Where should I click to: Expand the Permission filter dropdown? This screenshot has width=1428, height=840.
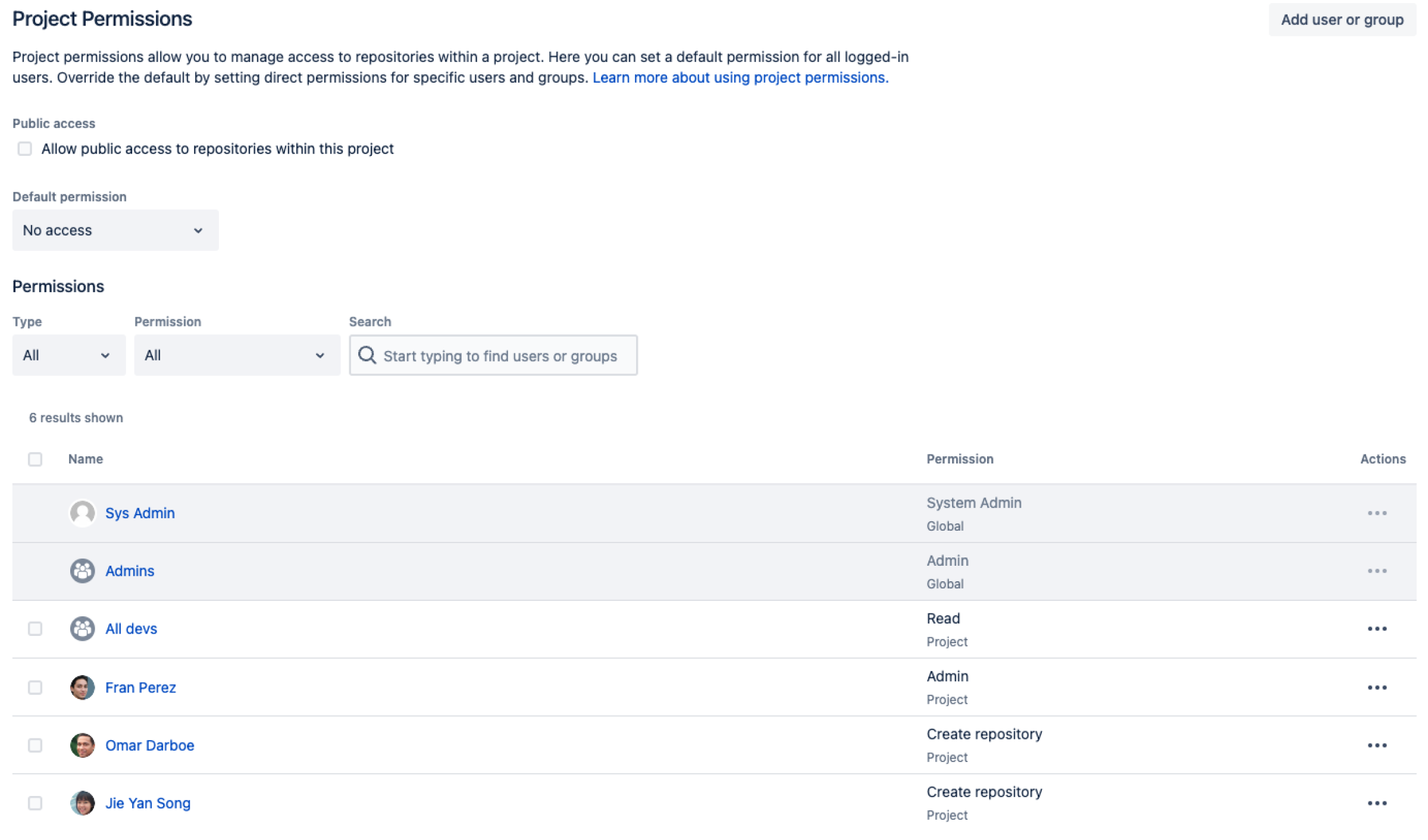237,355
